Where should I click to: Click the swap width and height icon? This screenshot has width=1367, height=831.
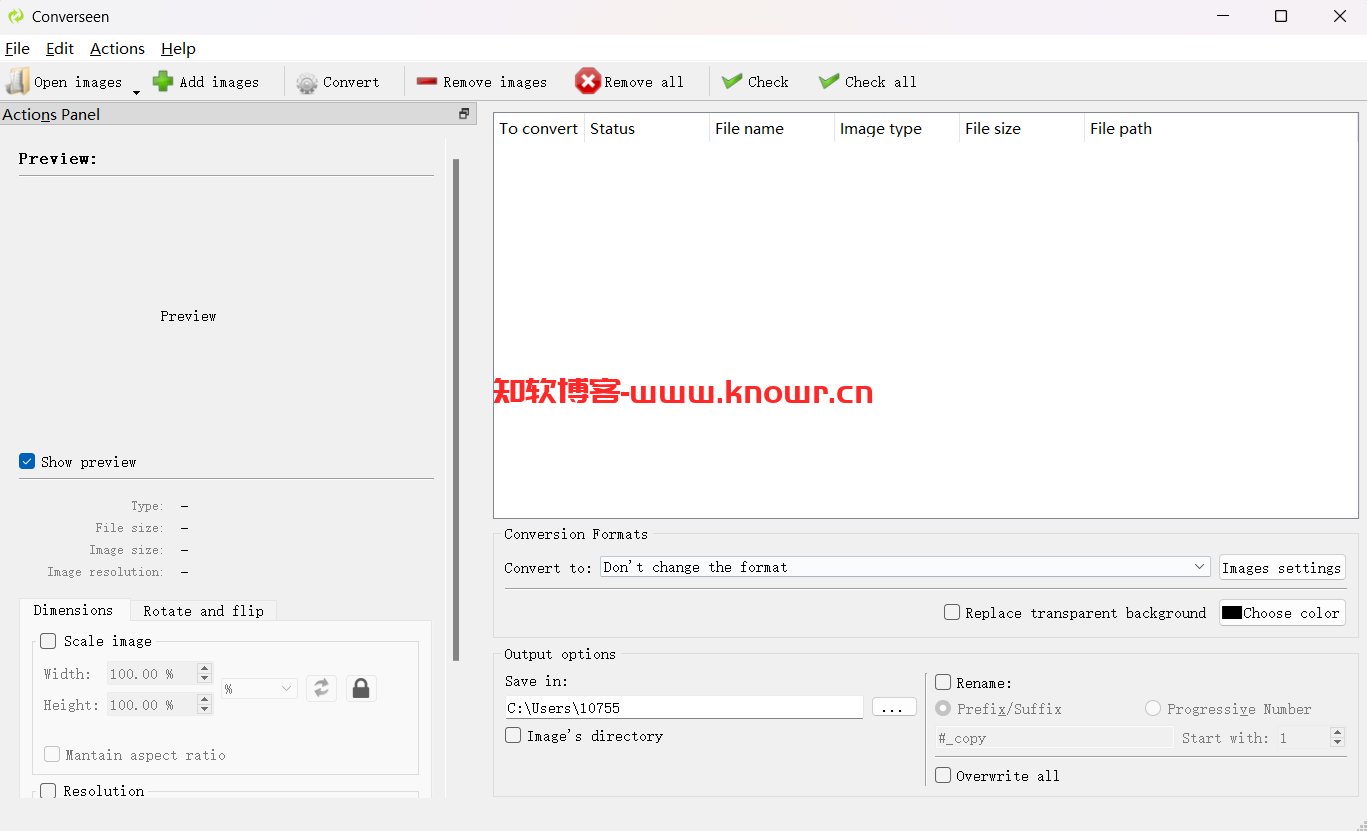(x=321, y=688)
